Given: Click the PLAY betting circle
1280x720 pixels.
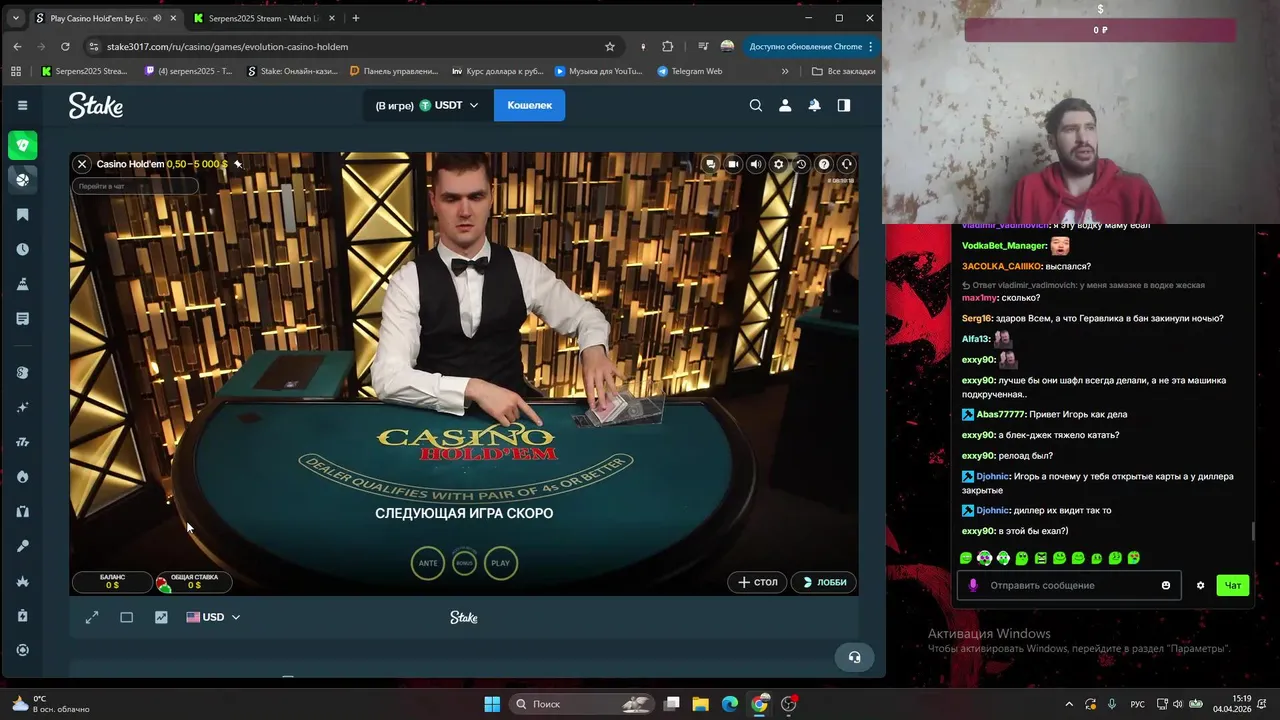Looking at the screenshot, I should pos(501,563).
